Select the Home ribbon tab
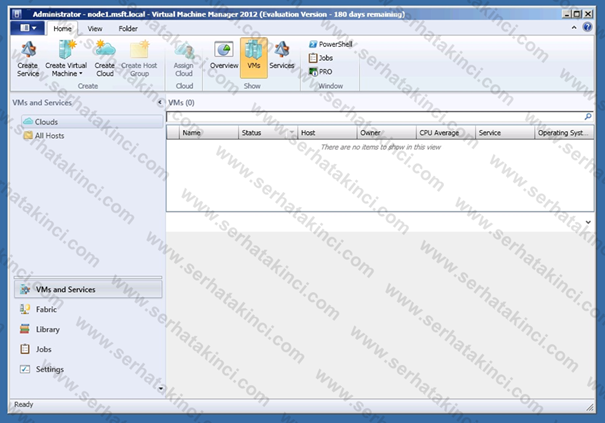Screen dimensions: 605x423 [x=62, y=29]
